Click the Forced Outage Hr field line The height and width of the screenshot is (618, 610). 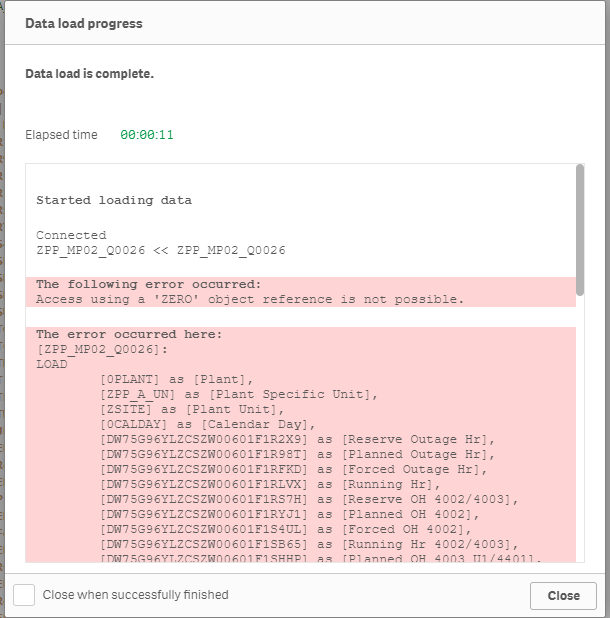tap(293, 469)
